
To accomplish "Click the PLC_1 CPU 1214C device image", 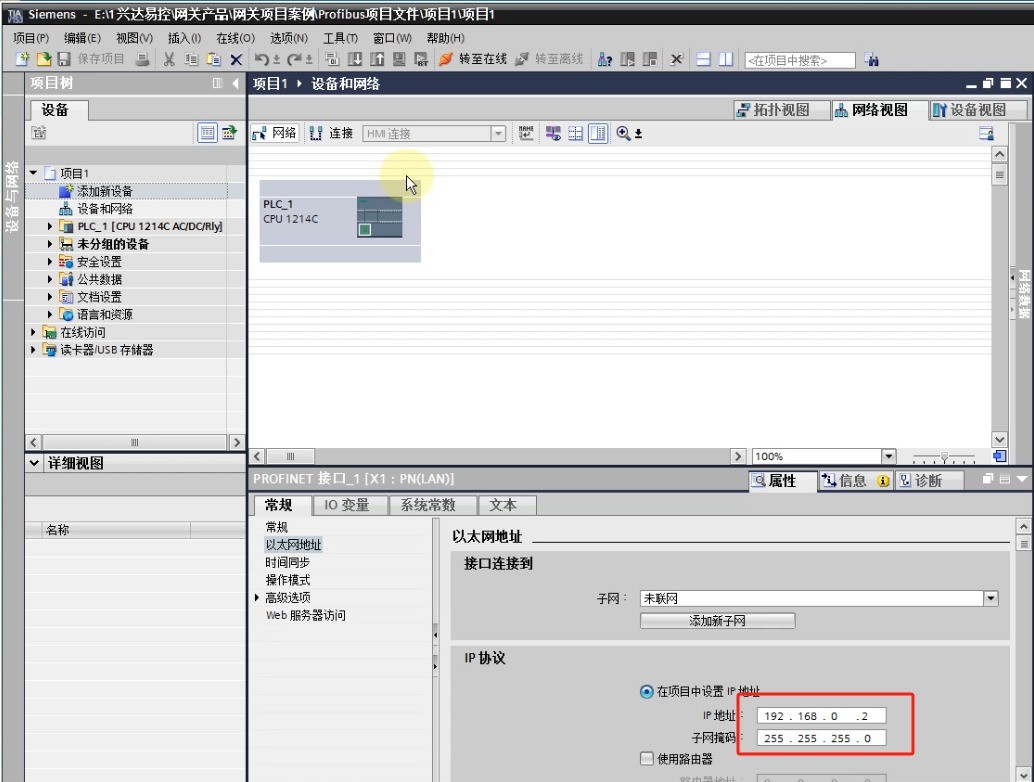I will (x=380, y=217).
